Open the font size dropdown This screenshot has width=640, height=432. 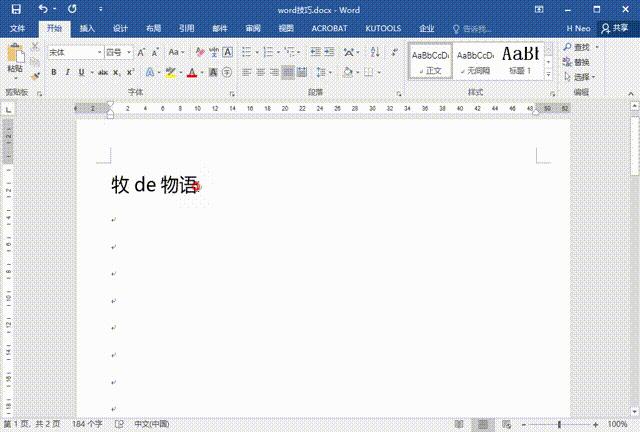coord(129,52)
